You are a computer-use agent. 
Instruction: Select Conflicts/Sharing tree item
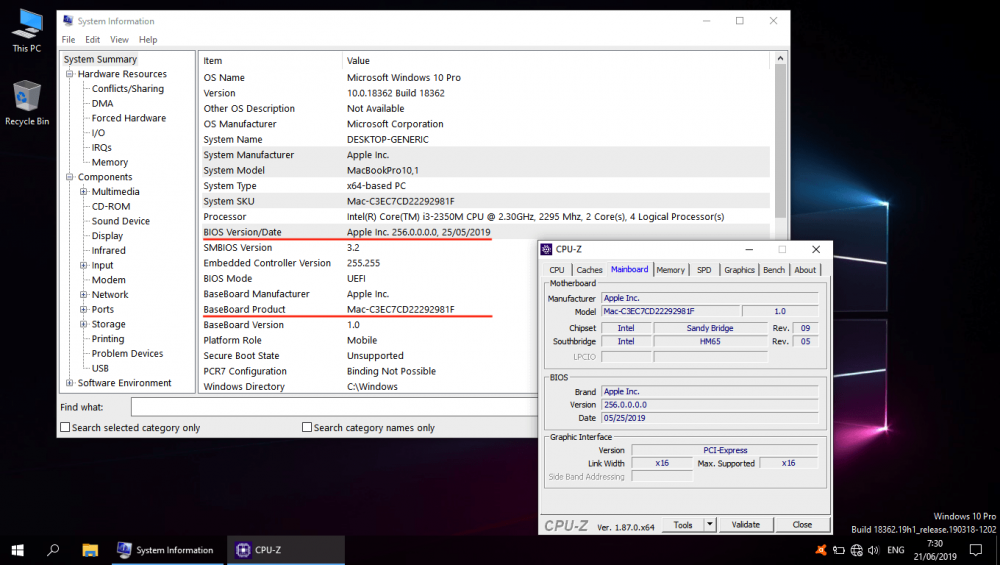pyautogui.click(x=128, y=89)
